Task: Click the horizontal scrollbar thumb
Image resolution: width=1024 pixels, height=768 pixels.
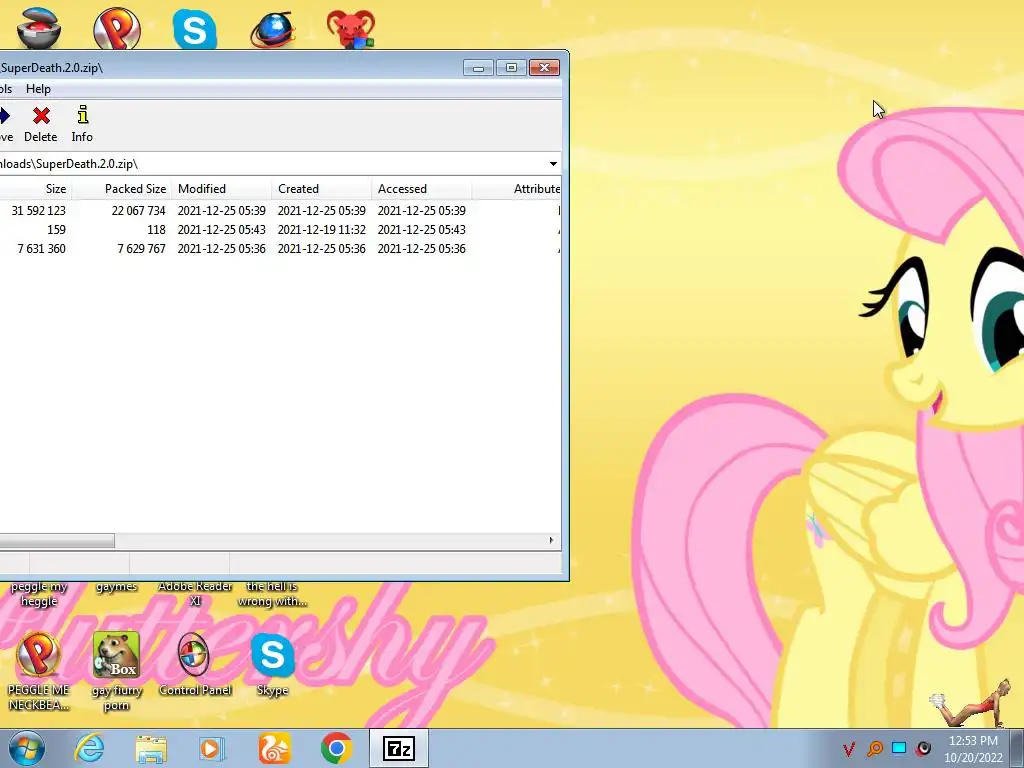Action: point(57,541)
